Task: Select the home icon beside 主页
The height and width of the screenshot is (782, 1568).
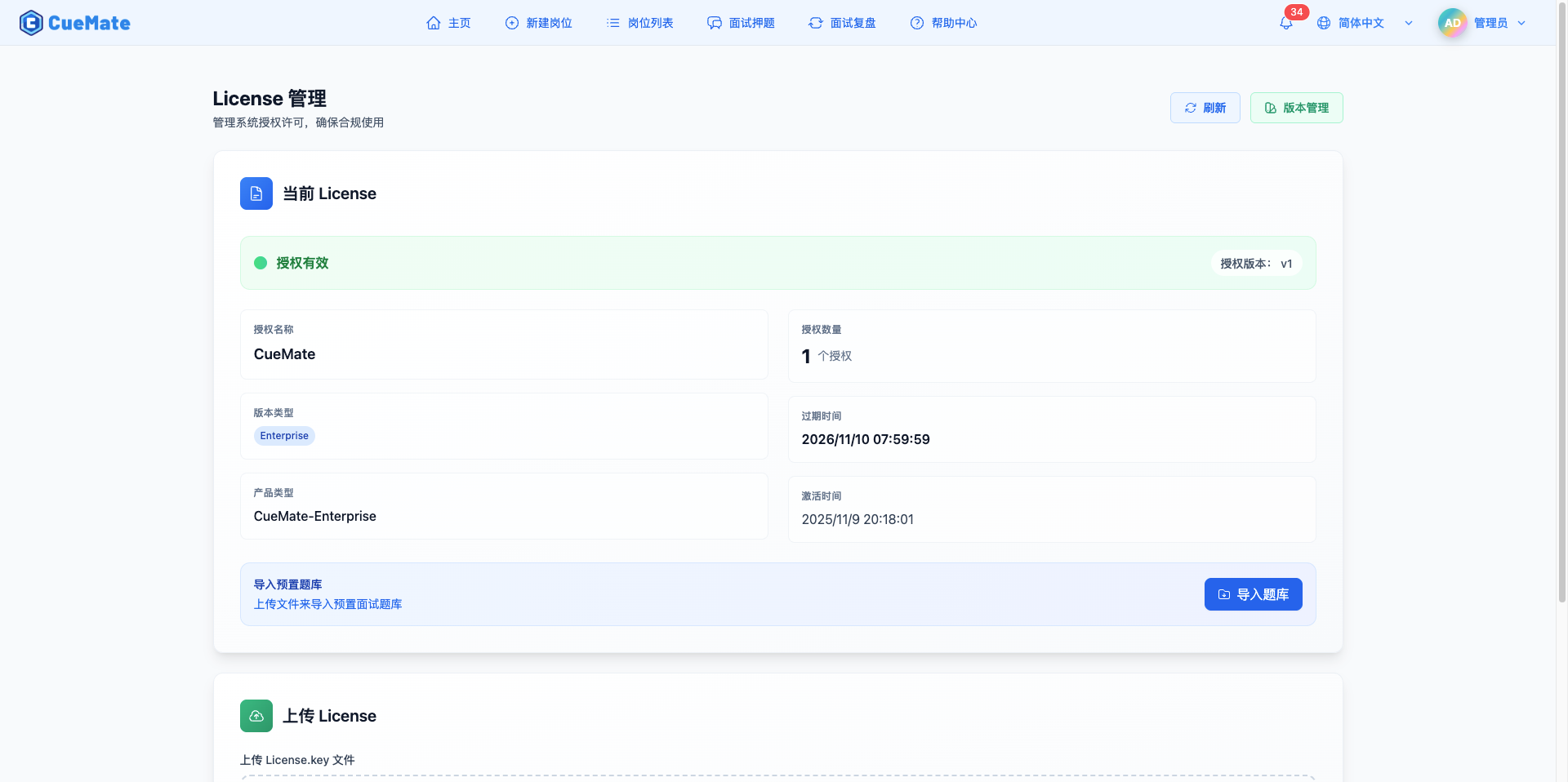Action: tap(434, 23)
